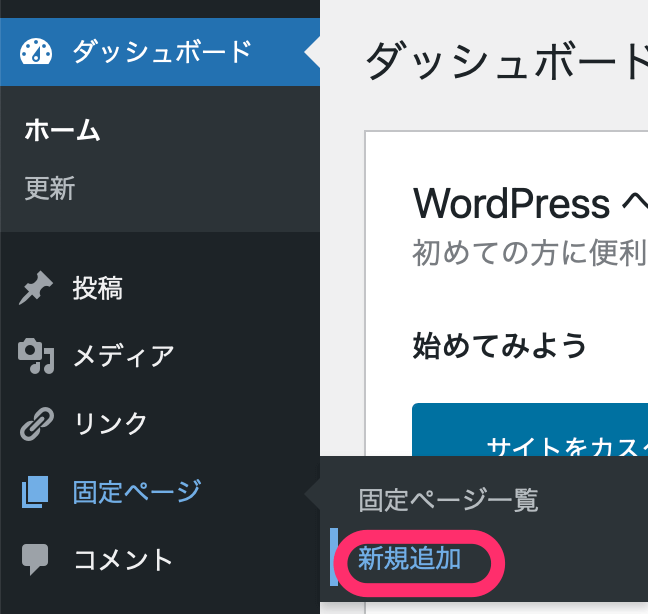Click the WordPress welcome heading text
The height and width of the screenshot is (614, 648).
[x=530, y=203]
